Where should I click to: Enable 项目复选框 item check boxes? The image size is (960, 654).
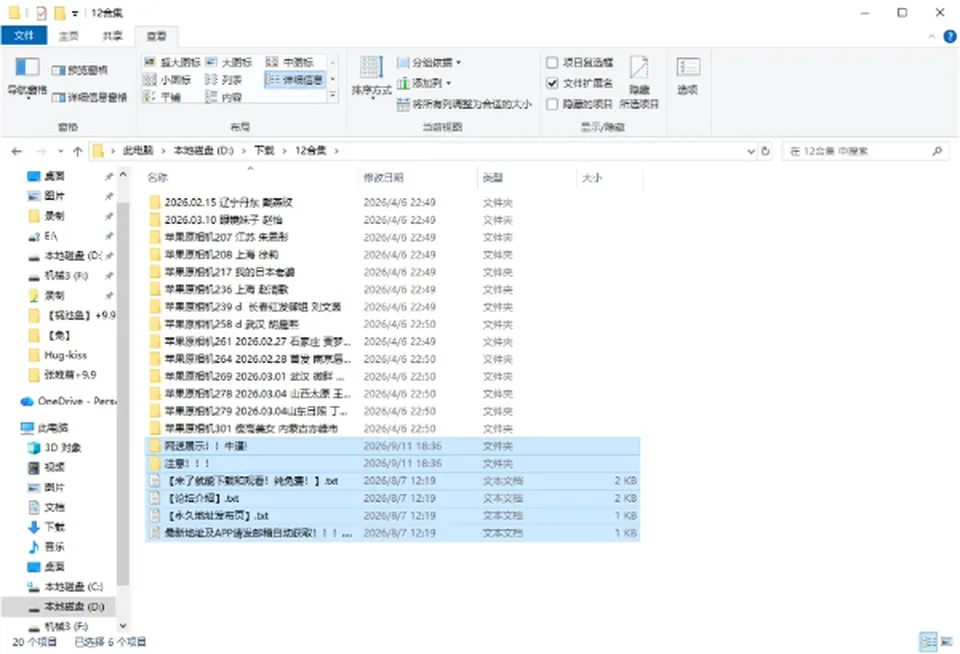click(579, 62)
